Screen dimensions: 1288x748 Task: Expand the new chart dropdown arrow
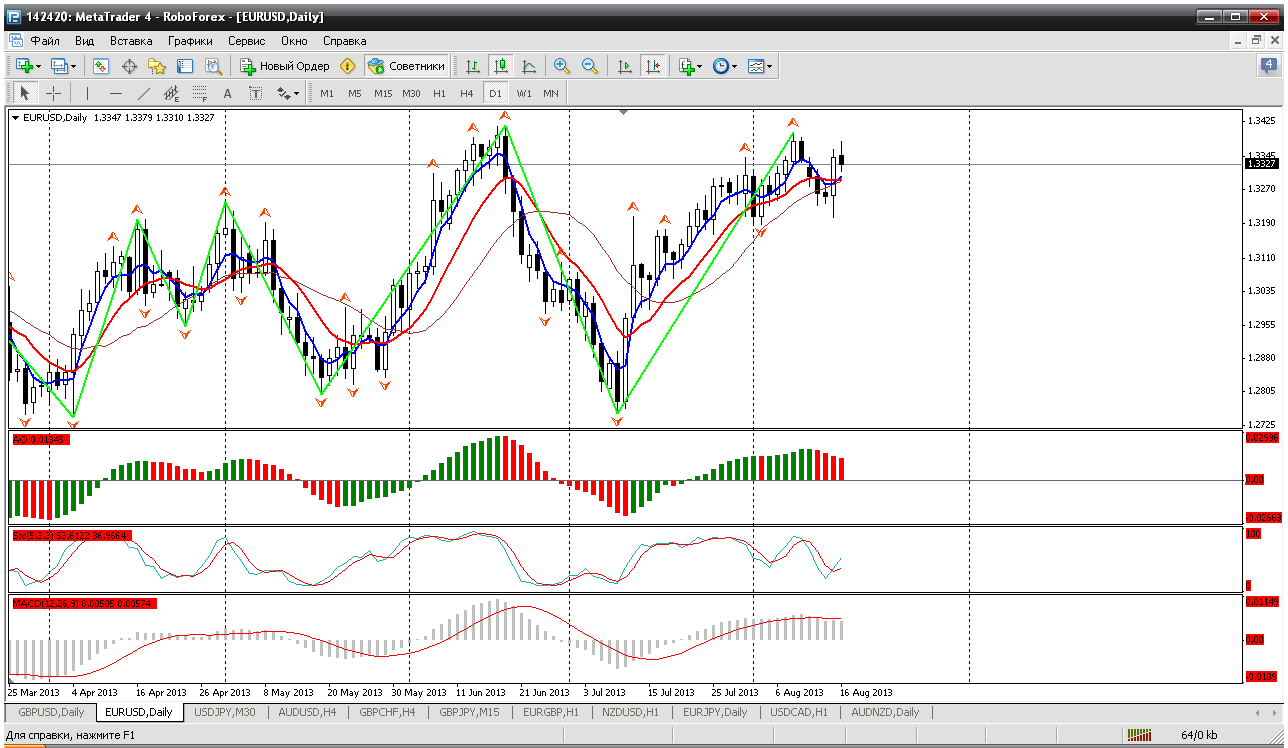click(x=39, y=66)
